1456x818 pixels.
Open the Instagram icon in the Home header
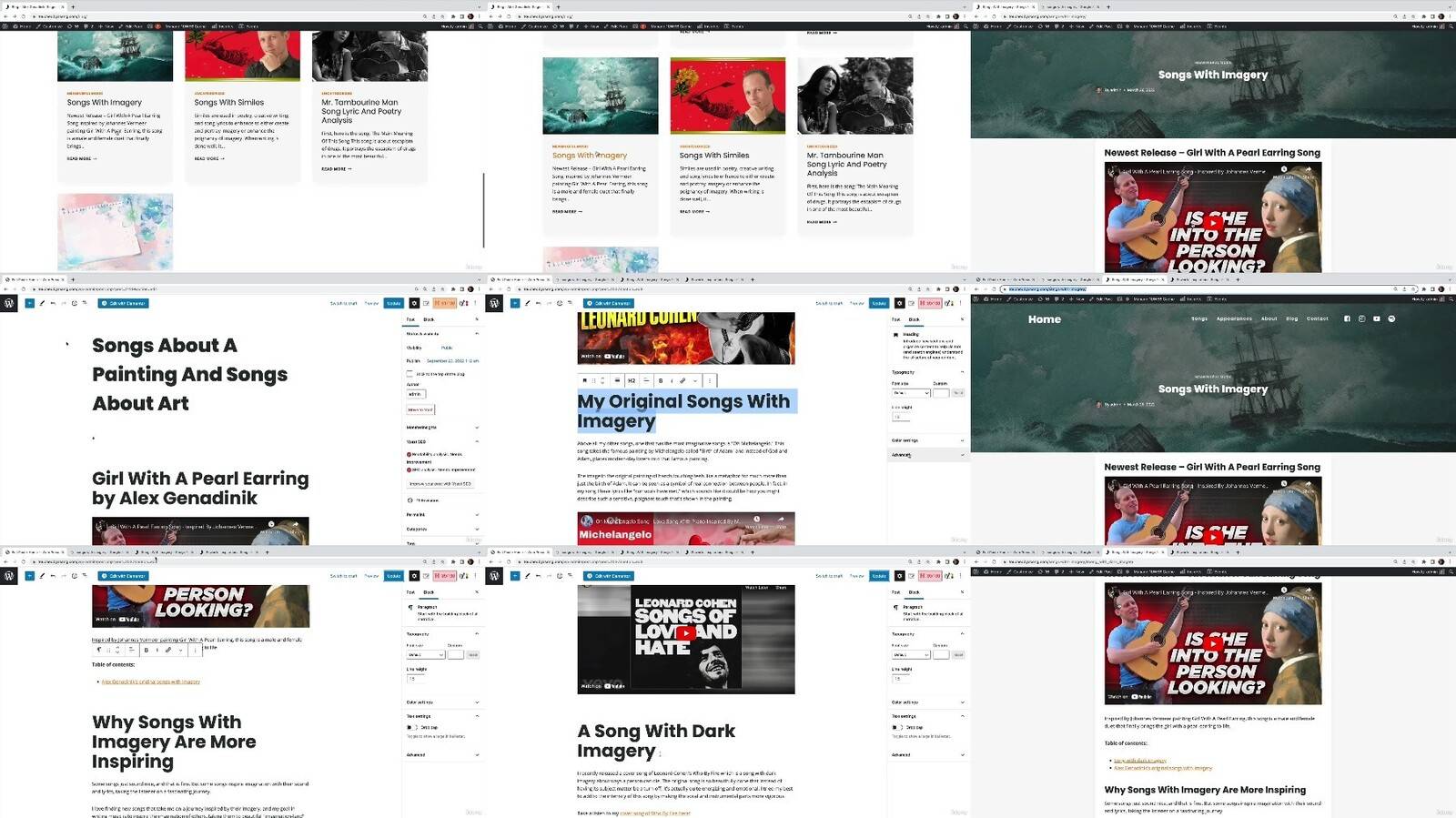point(1361,318)
